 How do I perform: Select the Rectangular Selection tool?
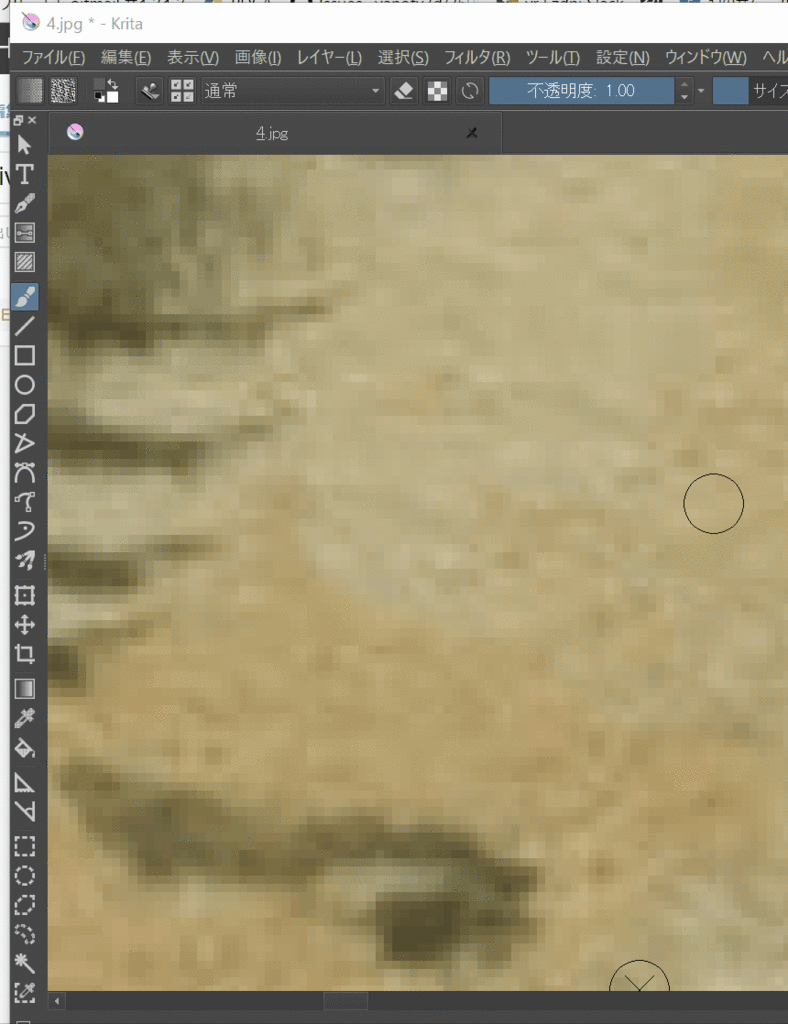coord(25,846)
